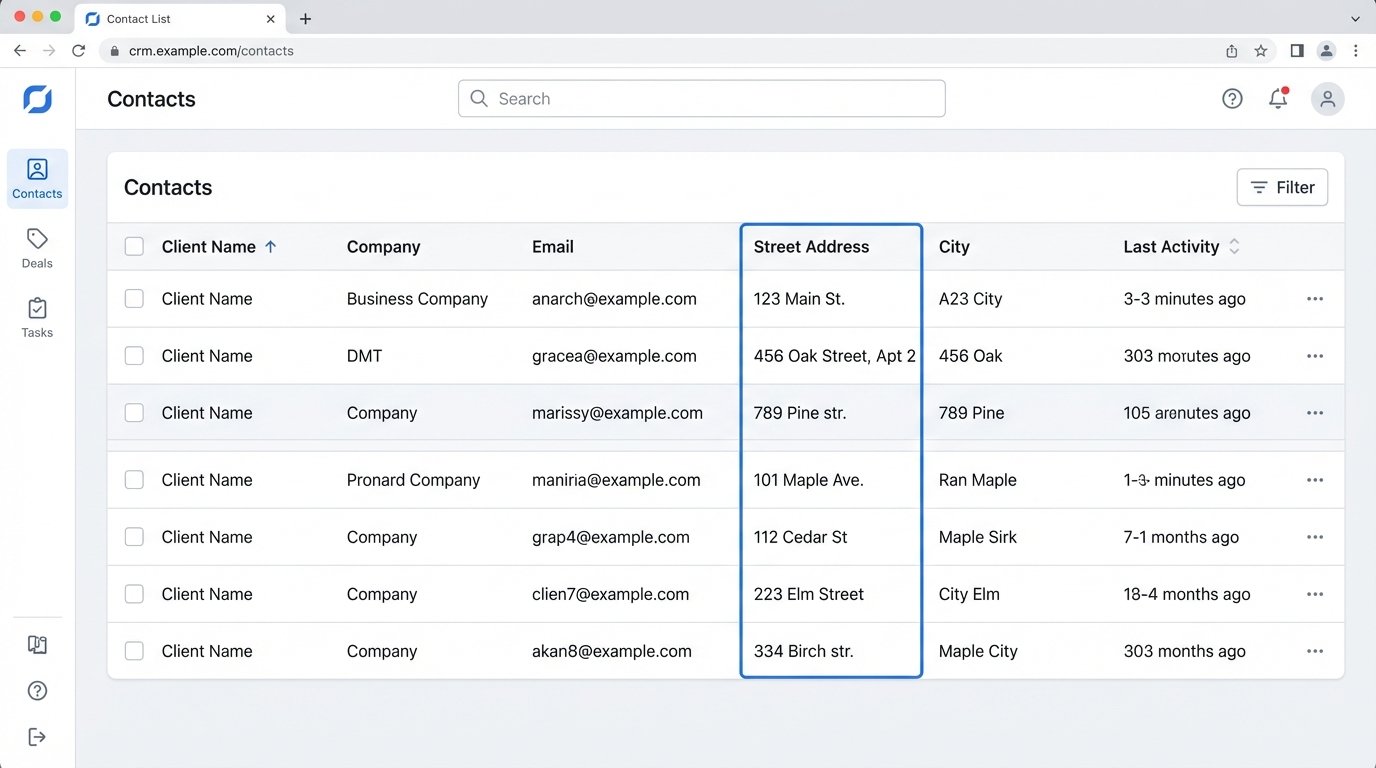Open the user profile avatar menu
1376x768 pixels.
point(1327,98)
